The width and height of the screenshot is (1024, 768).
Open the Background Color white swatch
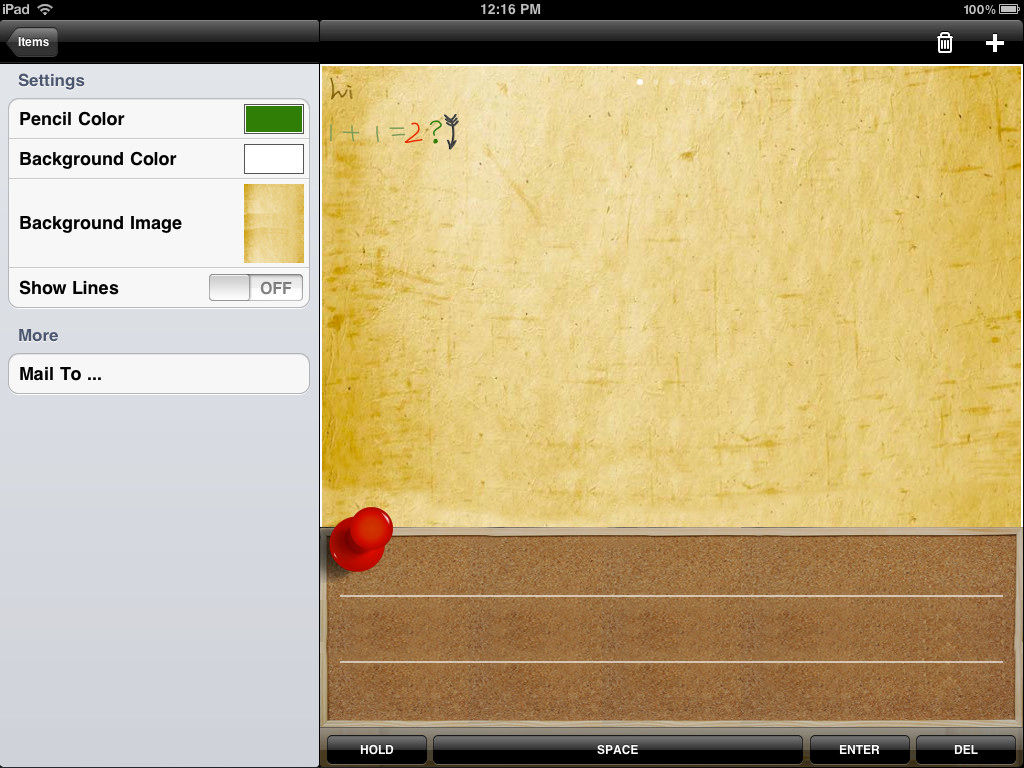tap(274, 159)
